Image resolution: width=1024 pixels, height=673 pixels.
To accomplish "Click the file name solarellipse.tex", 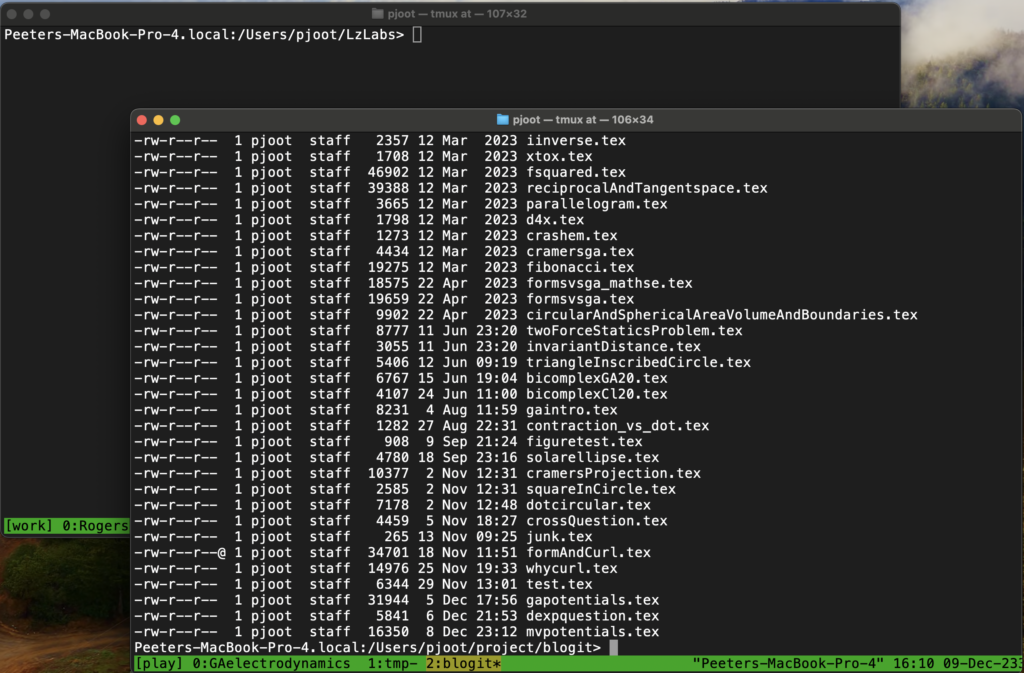I will coord(592,458).
